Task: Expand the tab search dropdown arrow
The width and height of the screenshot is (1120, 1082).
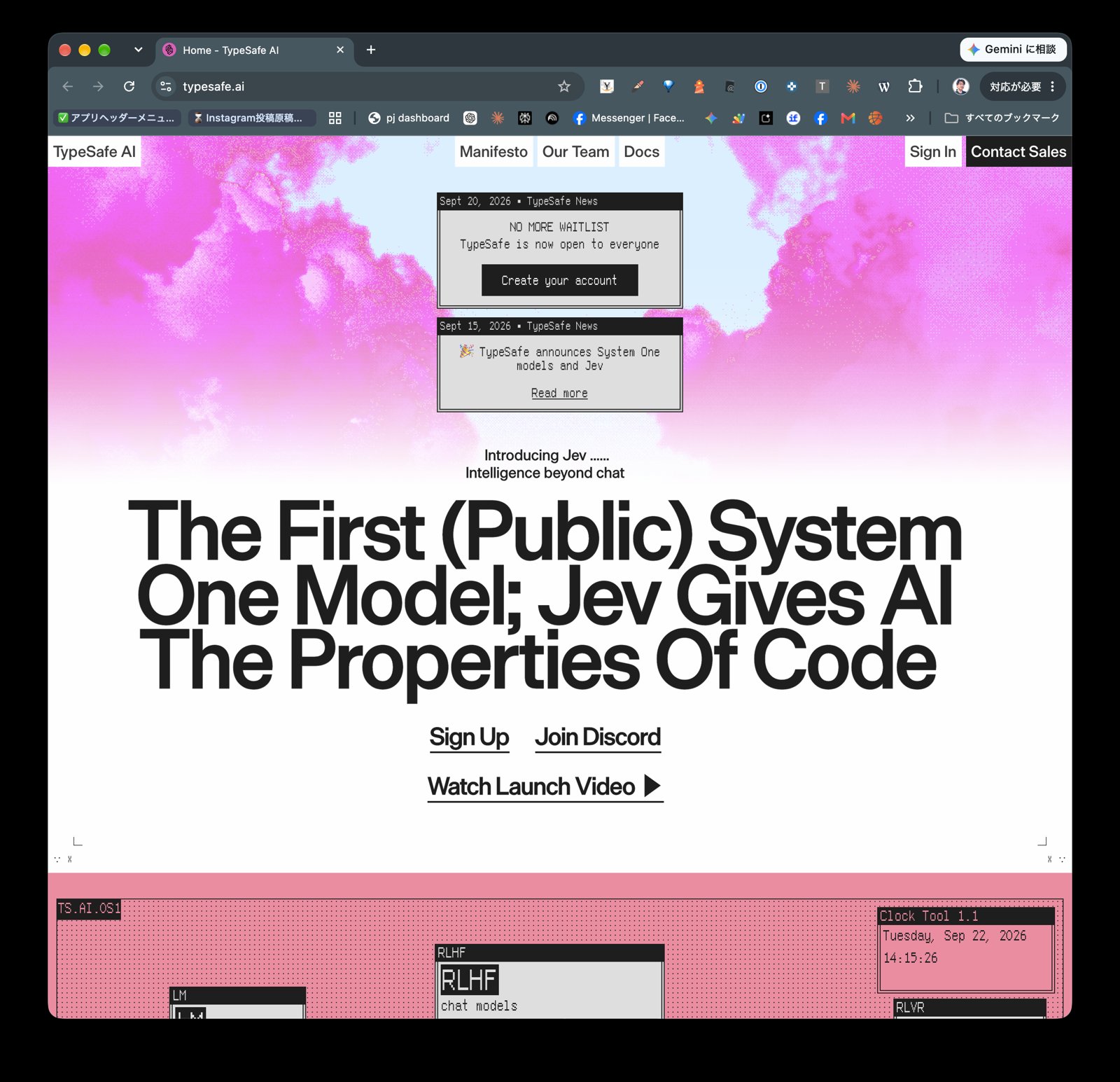Action: pyautogui.click(x=138, y=50)
